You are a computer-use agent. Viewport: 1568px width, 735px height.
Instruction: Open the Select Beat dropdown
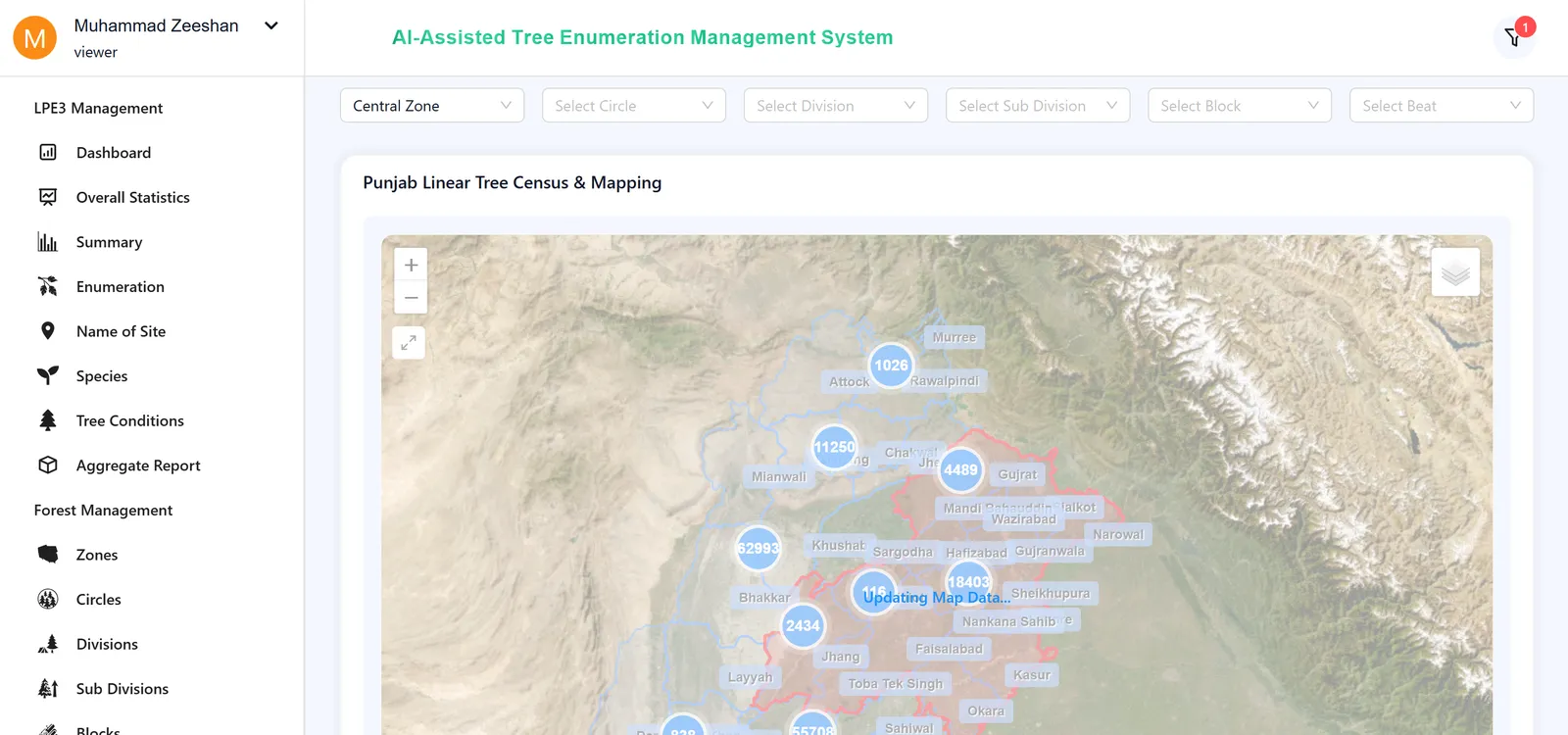click(x=1442, y=106)
